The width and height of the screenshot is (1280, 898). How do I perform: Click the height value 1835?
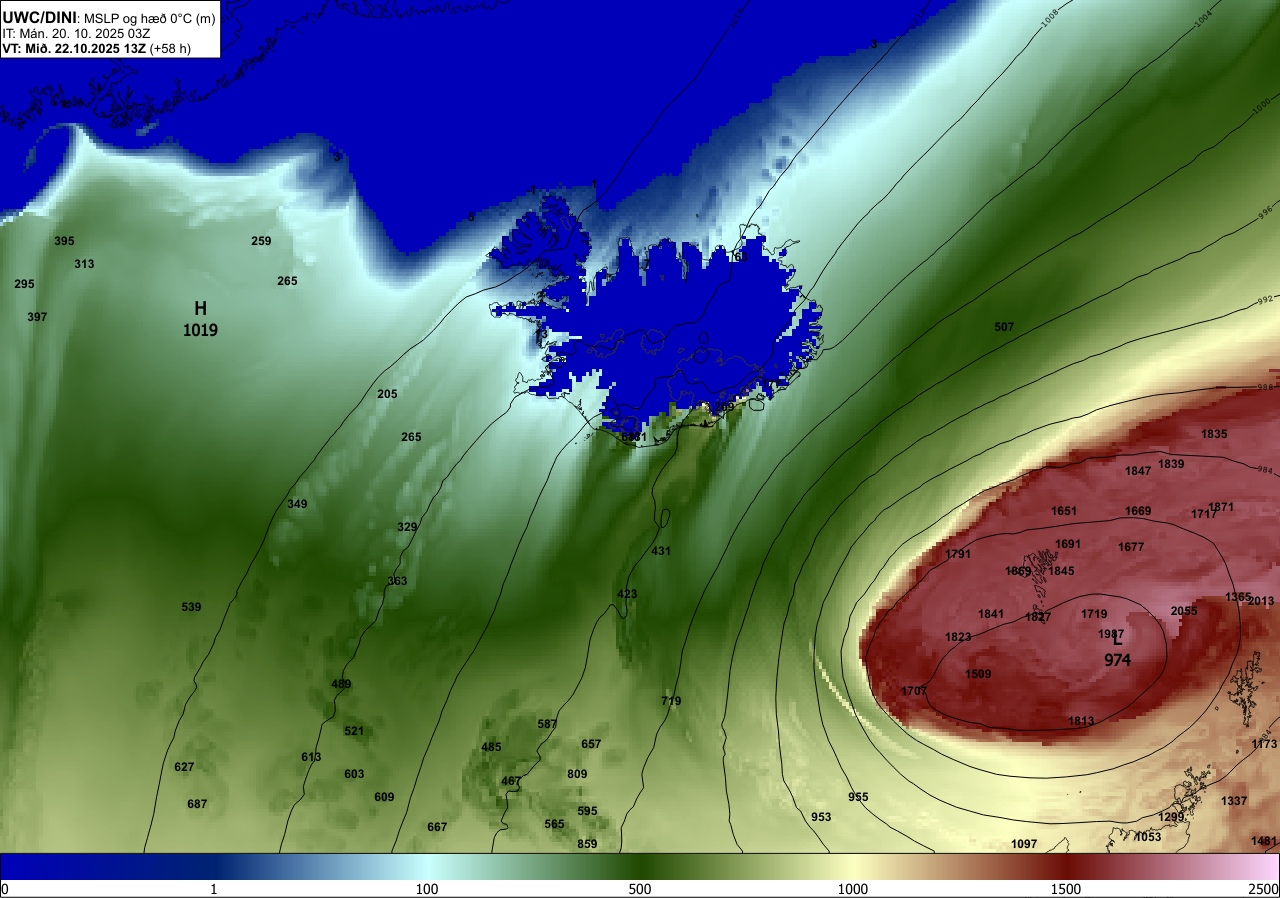pyautogui.click(x=1214, y=434)
